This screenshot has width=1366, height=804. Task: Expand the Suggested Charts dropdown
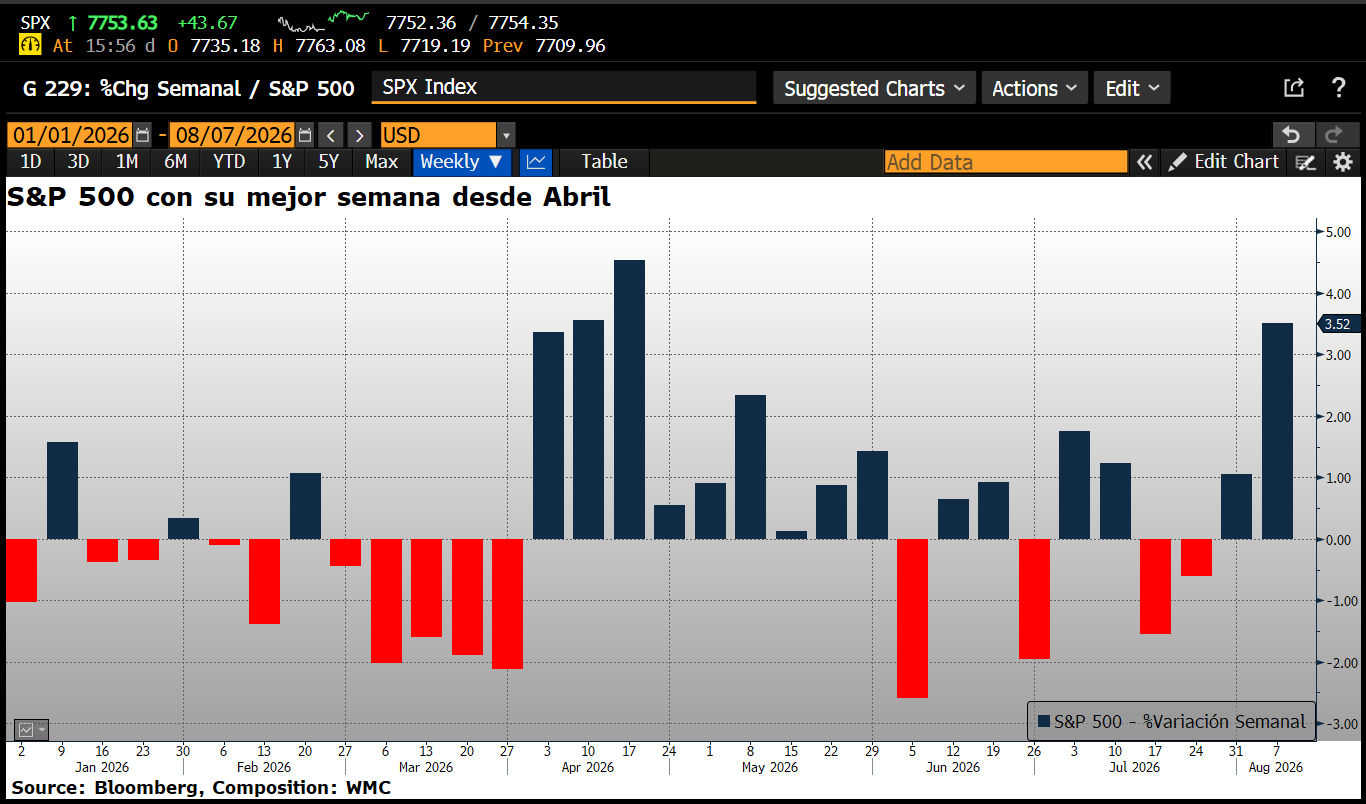click(875, 88)
